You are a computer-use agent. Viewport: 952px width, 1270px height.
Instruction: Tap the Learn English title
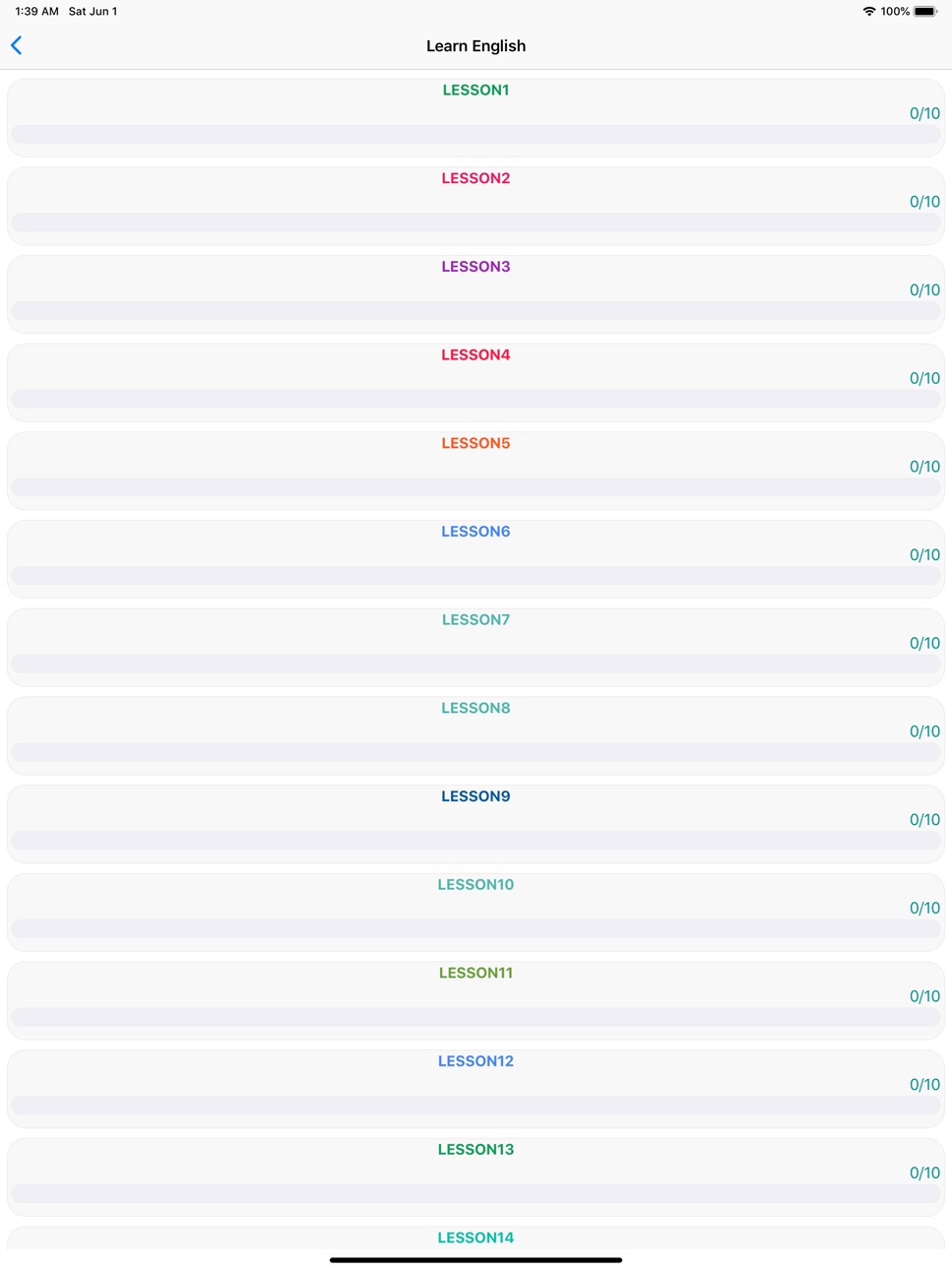(x=476, y=46)
